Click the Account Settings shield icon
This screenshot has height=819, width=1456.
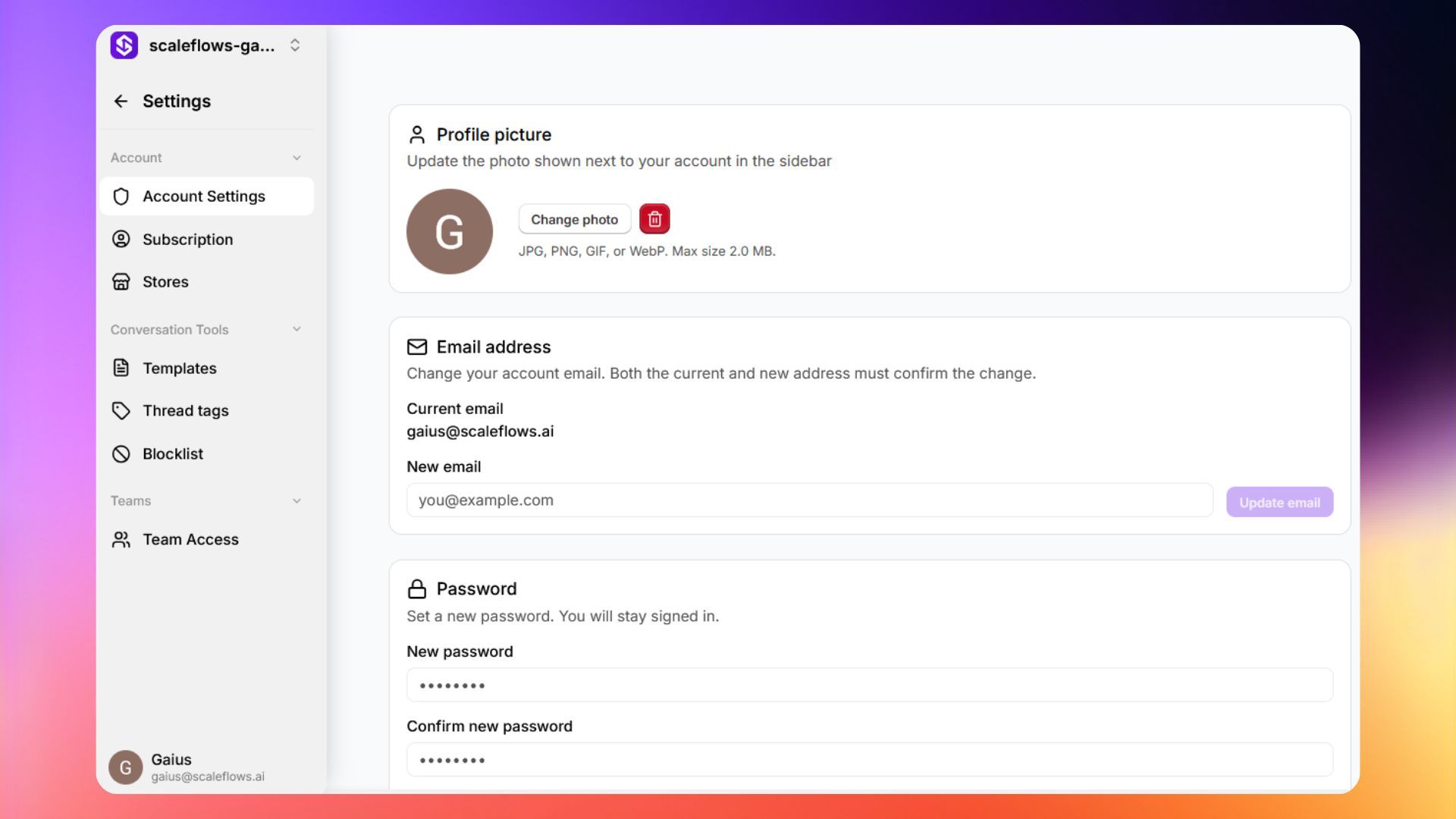pos(121,196)
